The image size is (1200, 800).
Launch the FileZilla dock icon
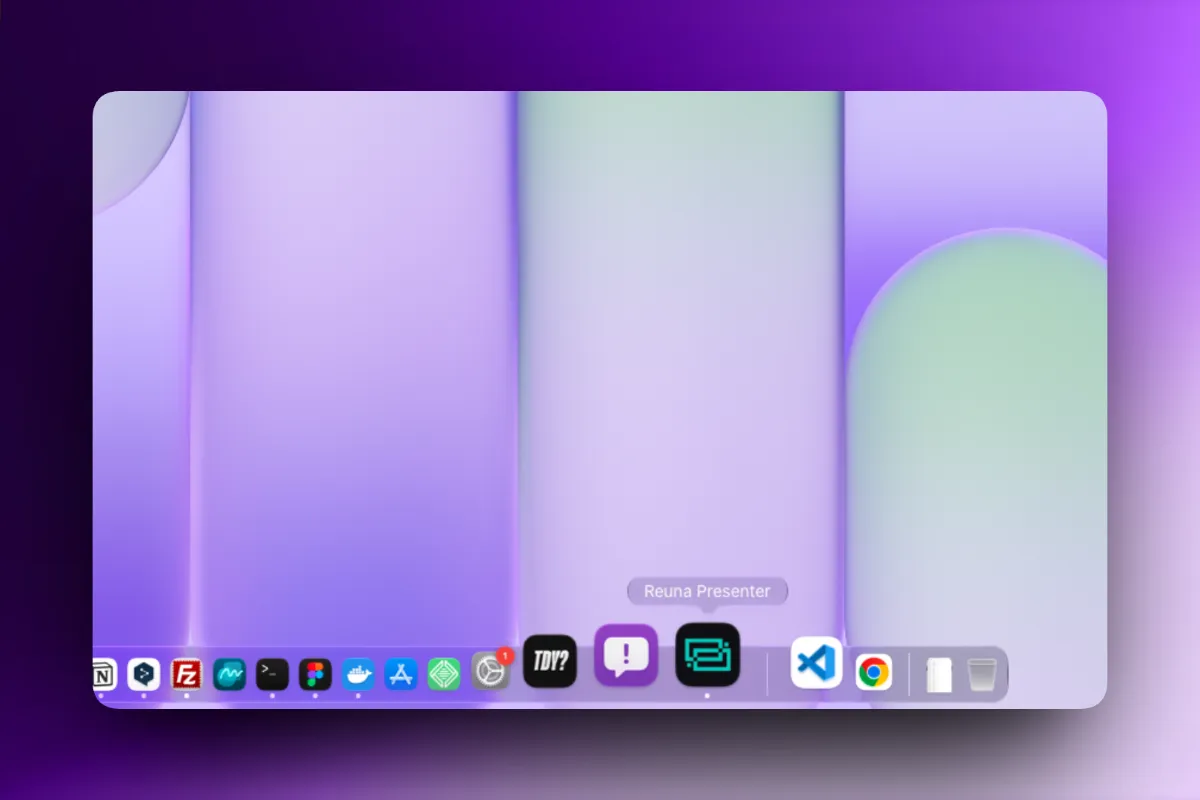(186, 675)
